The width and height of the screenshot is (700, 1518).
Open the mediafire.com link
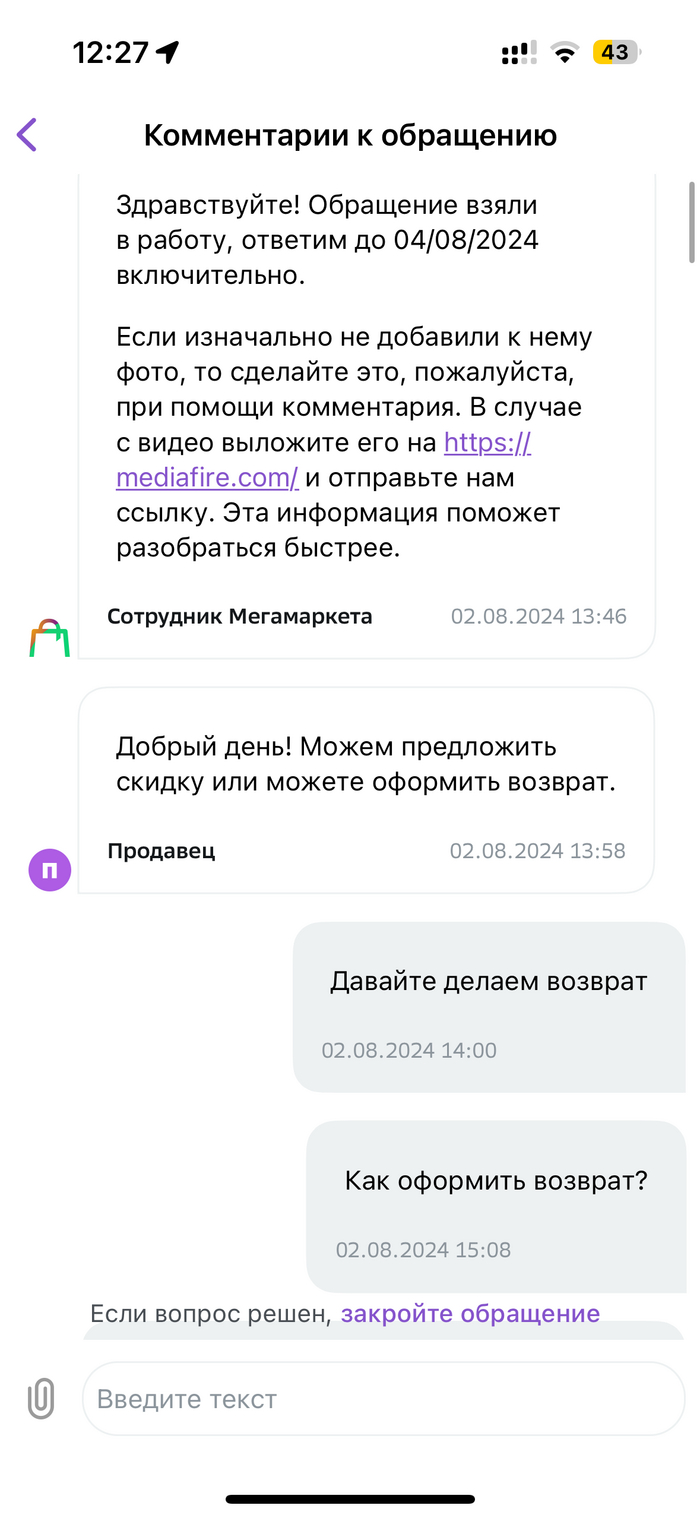point(207,478)
